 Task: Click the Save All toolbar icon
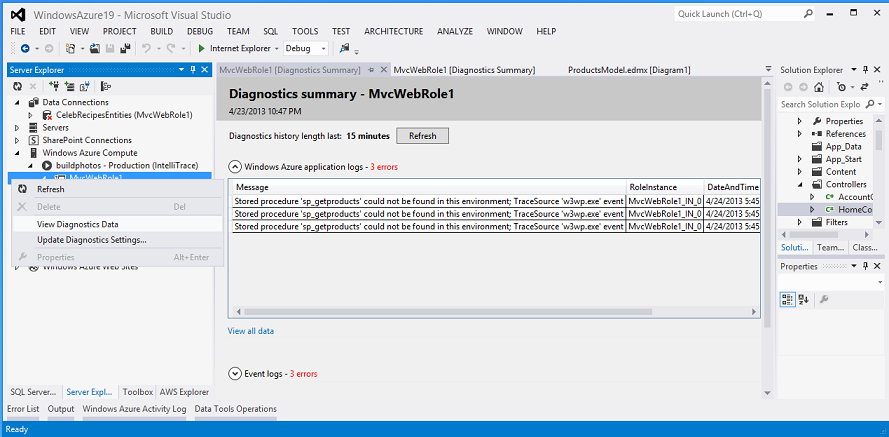click(125, 49)
